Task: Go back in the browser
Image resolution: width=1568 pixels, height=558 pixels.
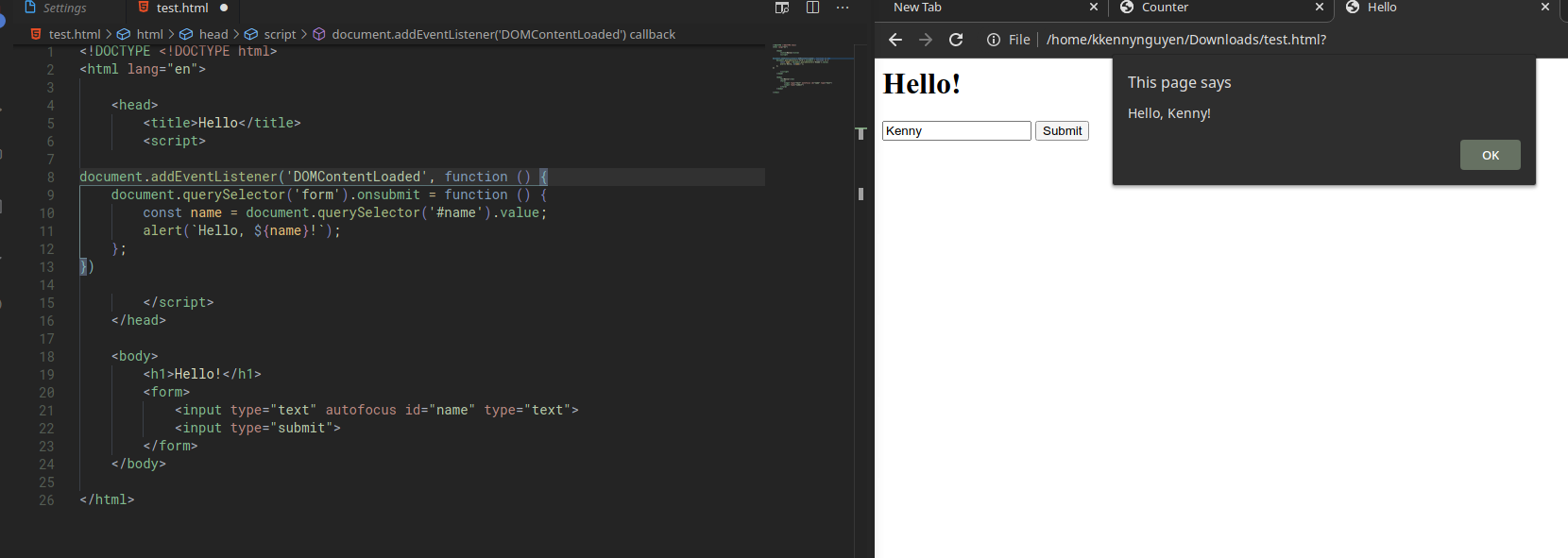Action: [895, 40]
